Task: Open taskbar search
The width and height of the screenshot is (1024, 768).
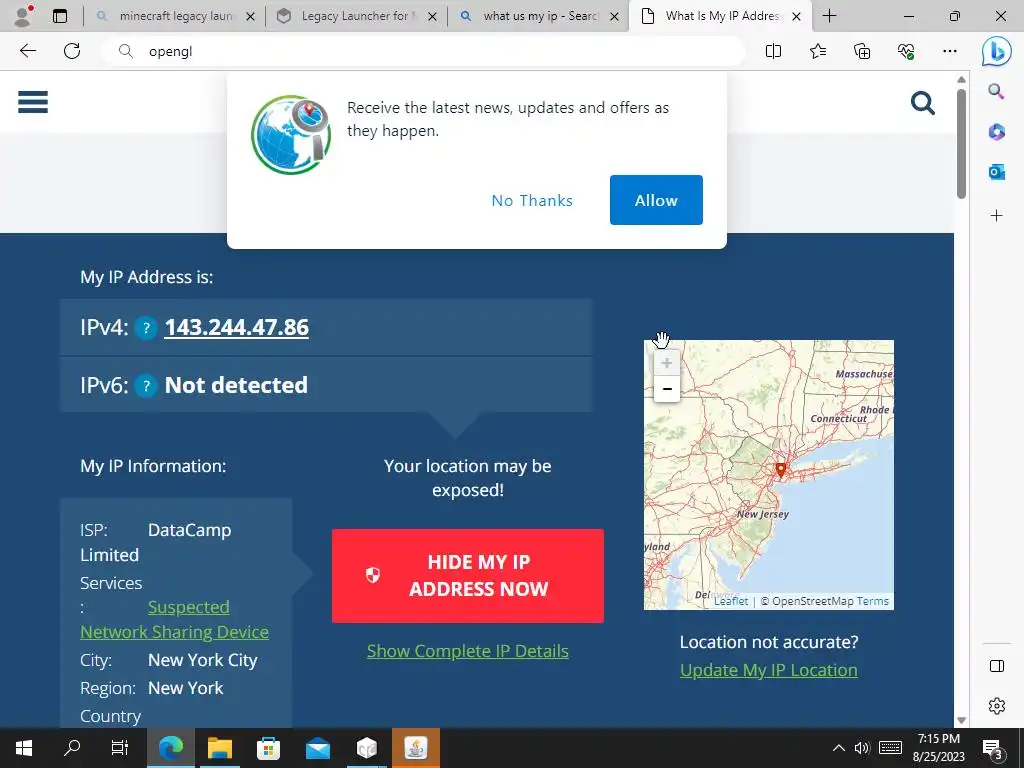Action: tap(72, 748)
